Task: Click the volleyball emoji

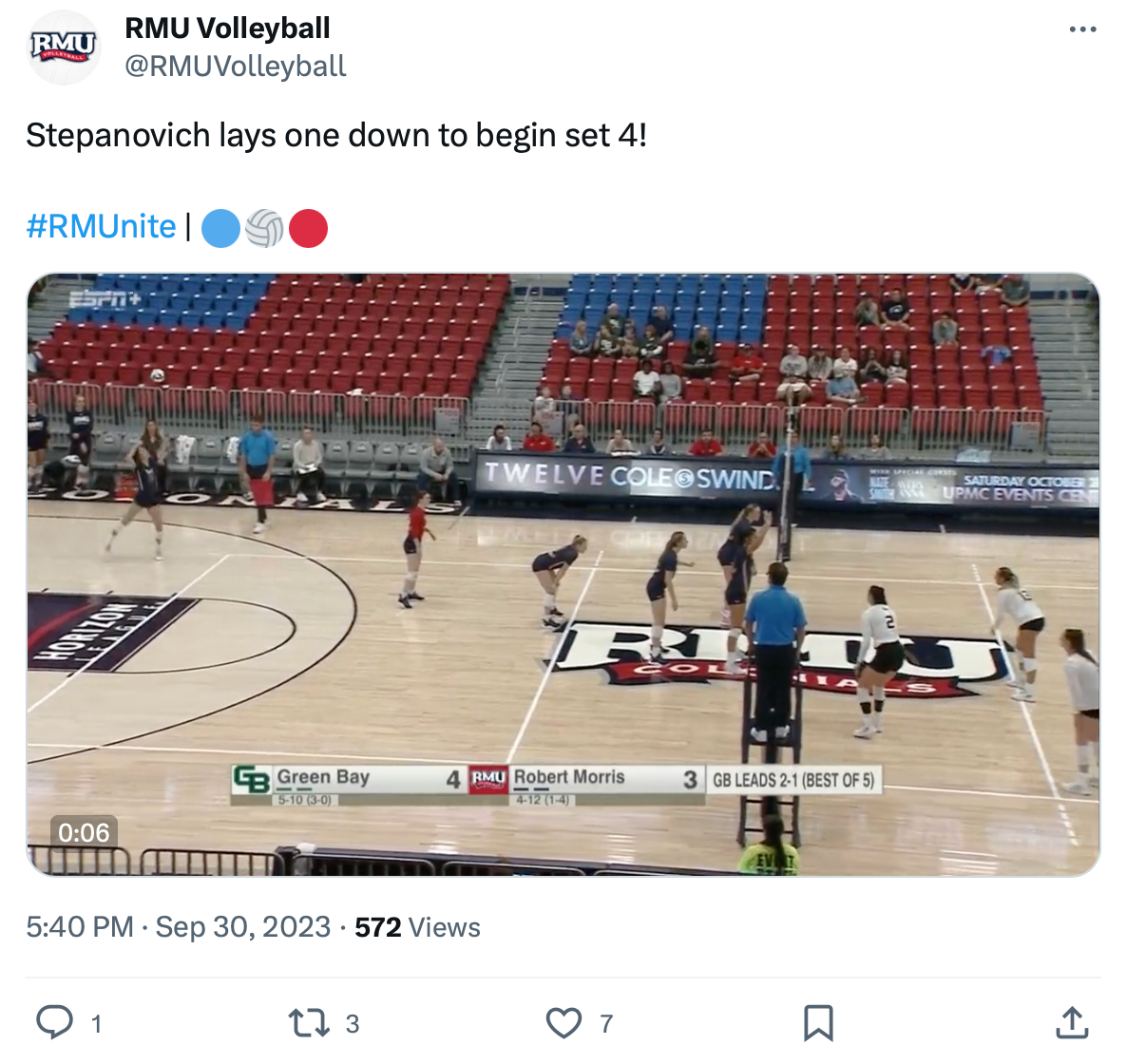Action: pos(264,228)
